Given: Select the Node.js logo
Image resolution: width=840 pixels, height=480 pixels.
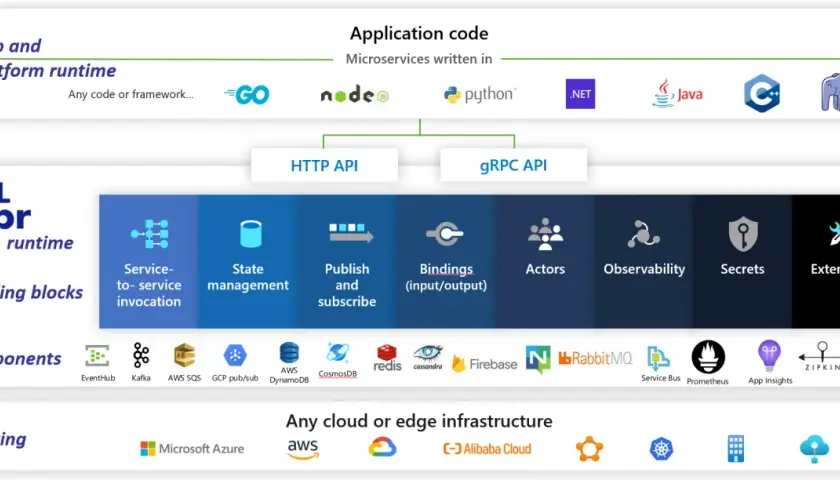Looking at the screenshot, I should pyautogui.click(x=355, y=95).
